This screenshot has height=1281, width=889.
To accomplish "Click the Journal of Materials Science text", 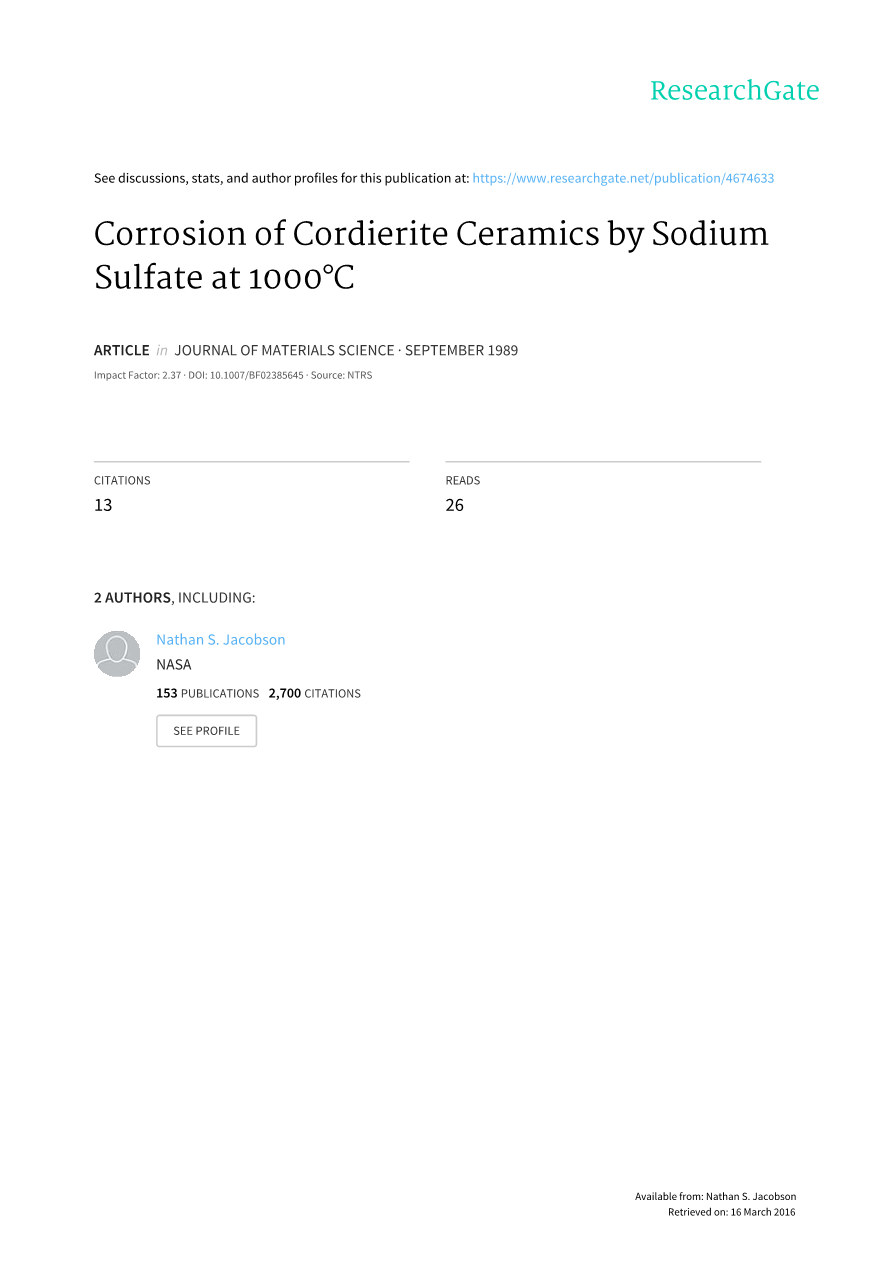I will tap(284, 350).
